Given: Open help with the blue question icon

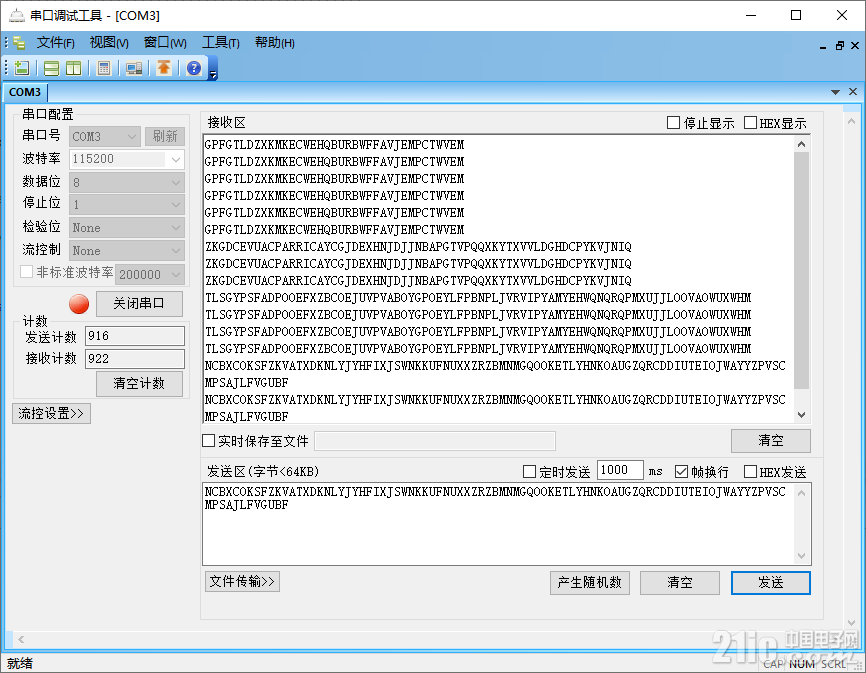Looking at the screenshot, I should 194,68.
